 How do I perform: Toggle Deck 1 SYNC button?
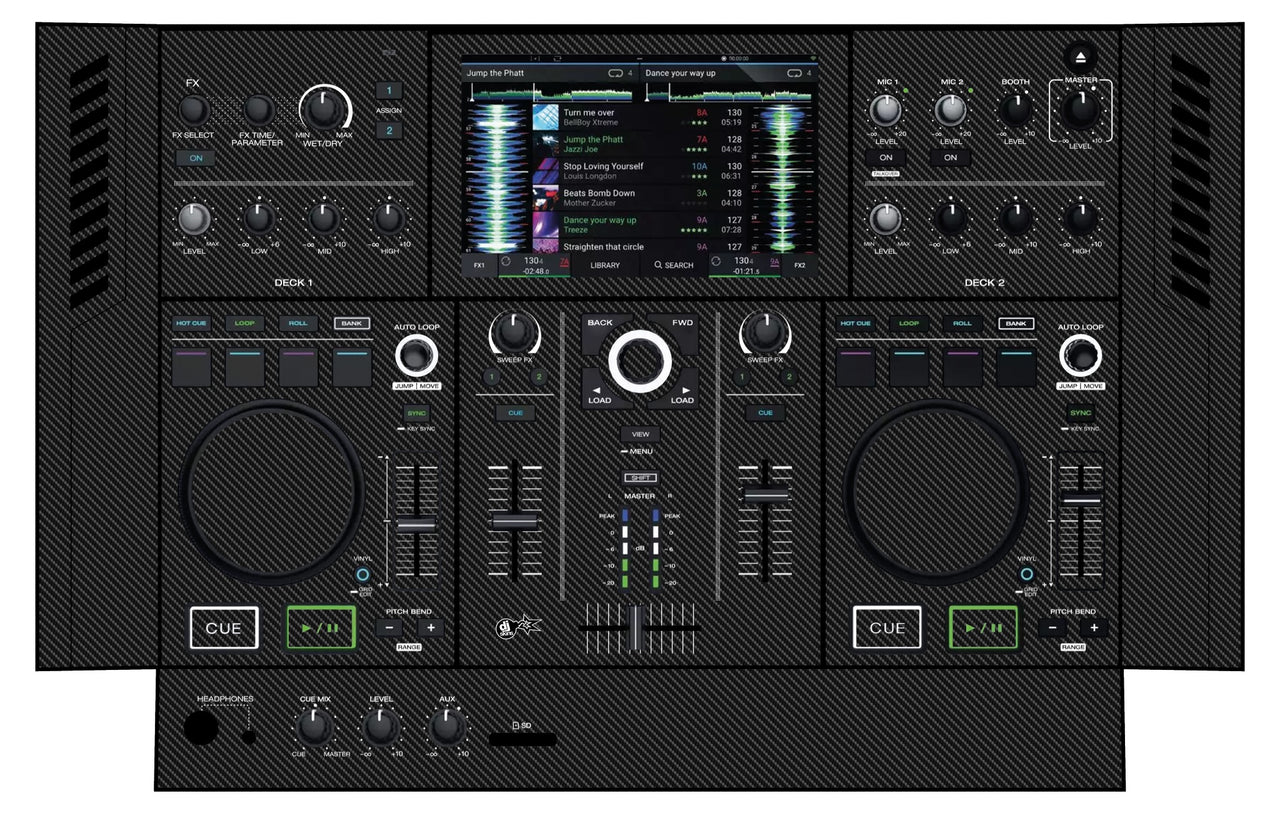click(416, 413)
